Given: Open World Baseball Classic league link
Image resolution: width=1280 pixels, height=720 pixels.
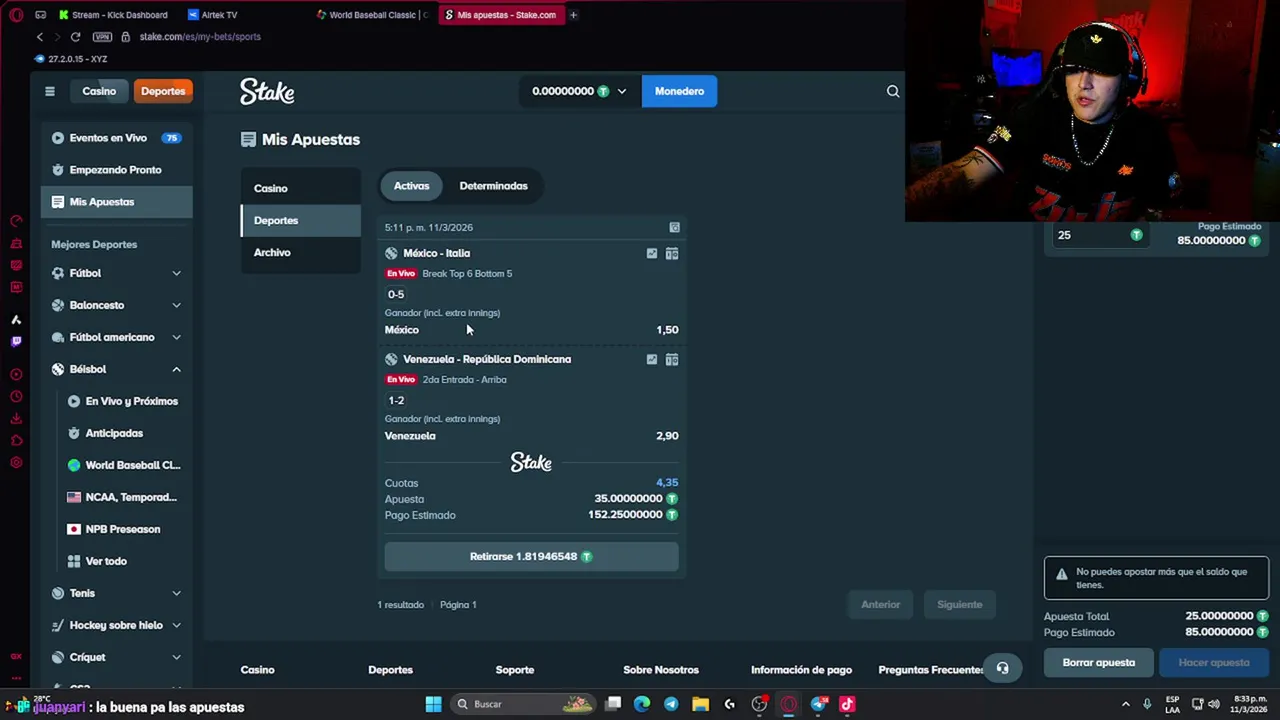Looking at the screenshot, I should [x=125, y=465].
